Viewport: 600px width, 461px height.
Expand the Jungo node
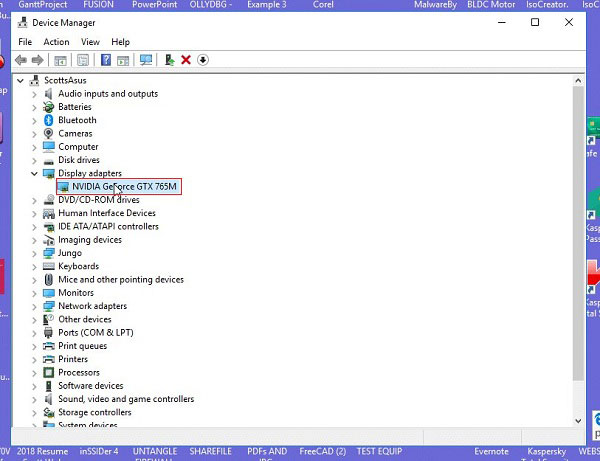click(34, 253)
